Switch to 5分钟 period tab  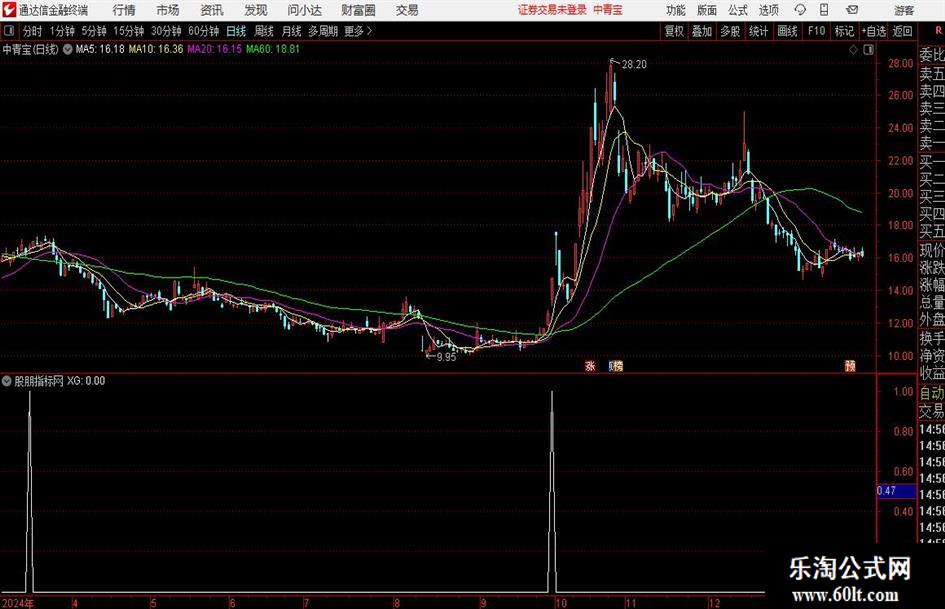click(94, 31)
